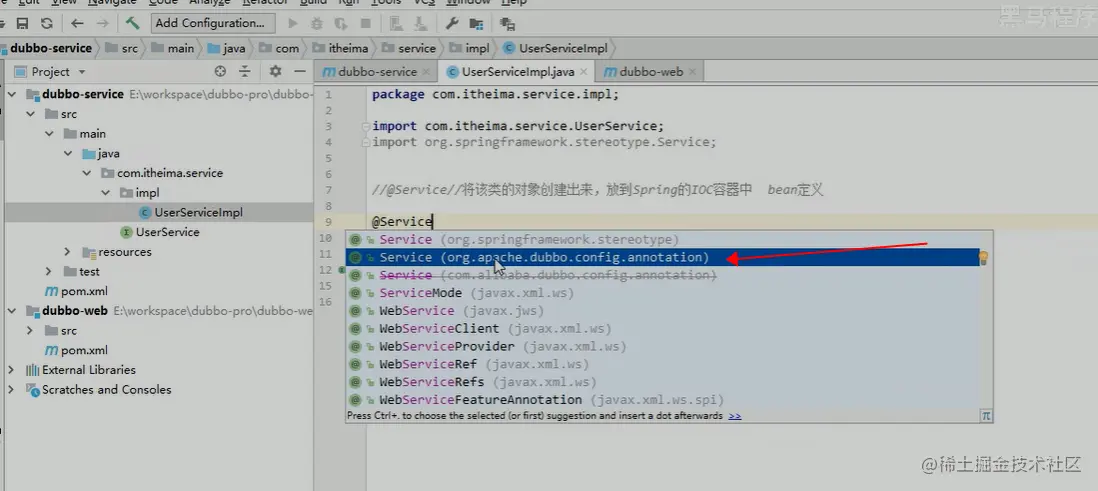Image resolution: width=1098 pixels, height=491 pixels.
Task: Close the dubbo-service editor tab
Action: click(426, 71)
